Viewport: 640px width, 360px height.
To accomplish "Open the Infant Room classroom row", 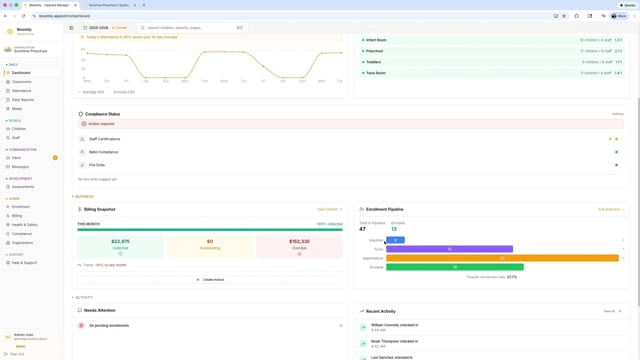I will point(492,40).
